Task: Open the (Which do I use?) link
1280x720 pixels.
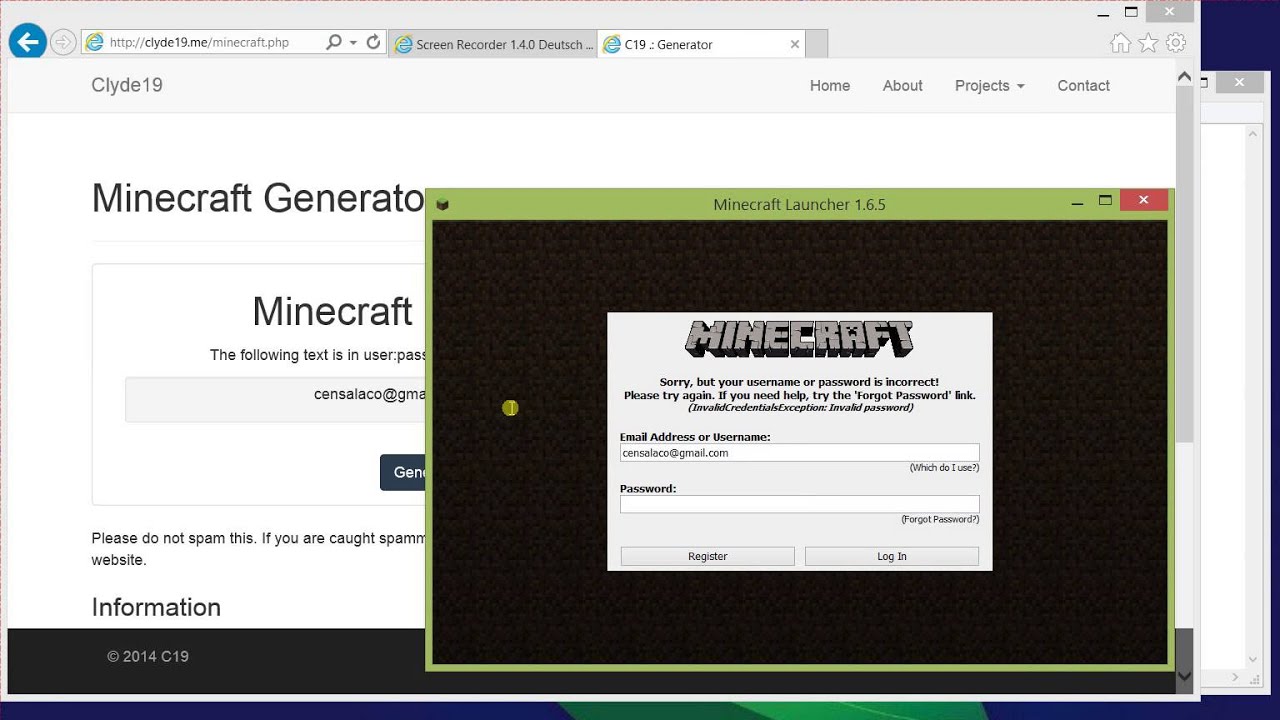Action: coord(944,468)
